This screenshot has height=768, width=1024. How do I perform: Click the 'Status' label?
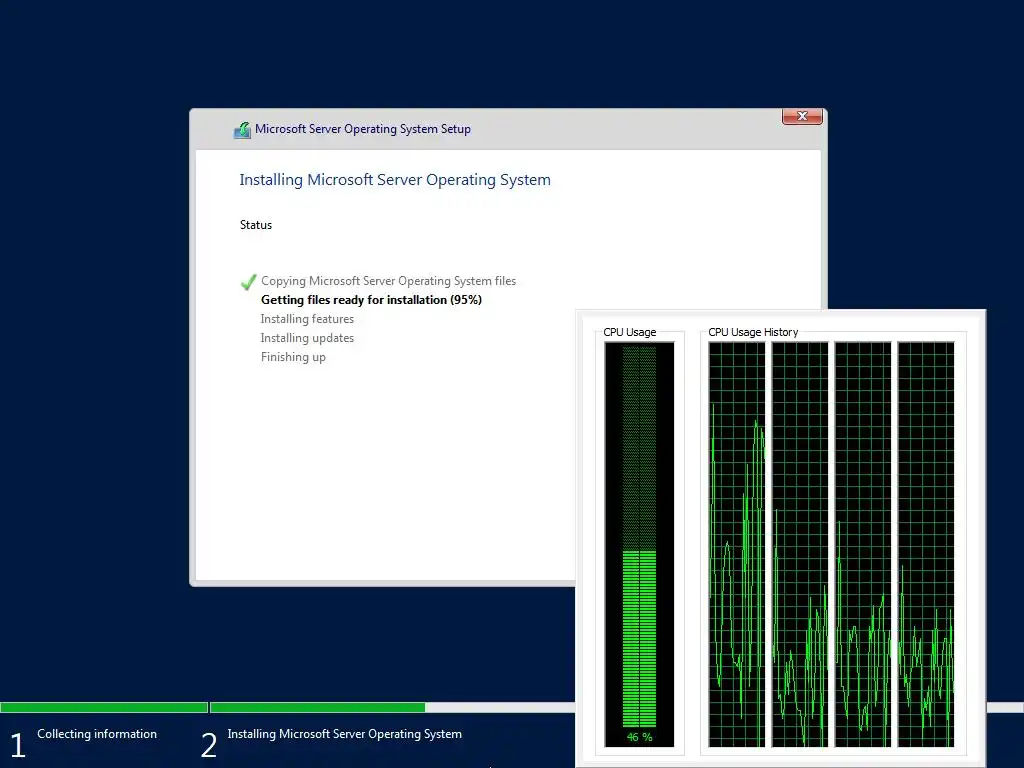coord(255,225)
